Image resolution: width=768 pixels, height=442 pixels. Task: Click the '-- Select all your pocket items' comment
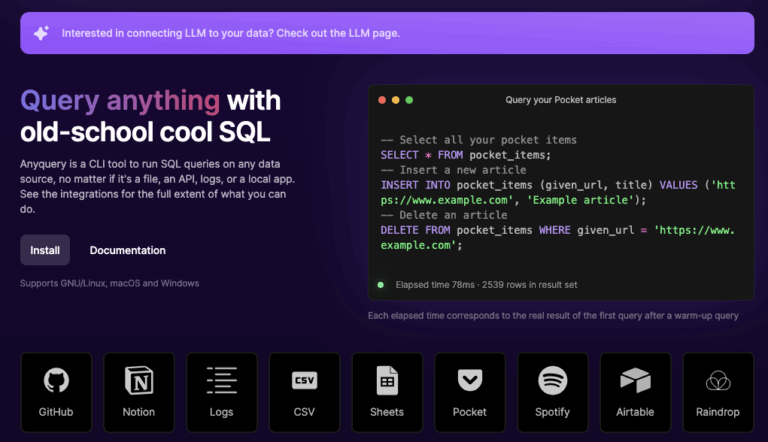(x=479, y=140)
